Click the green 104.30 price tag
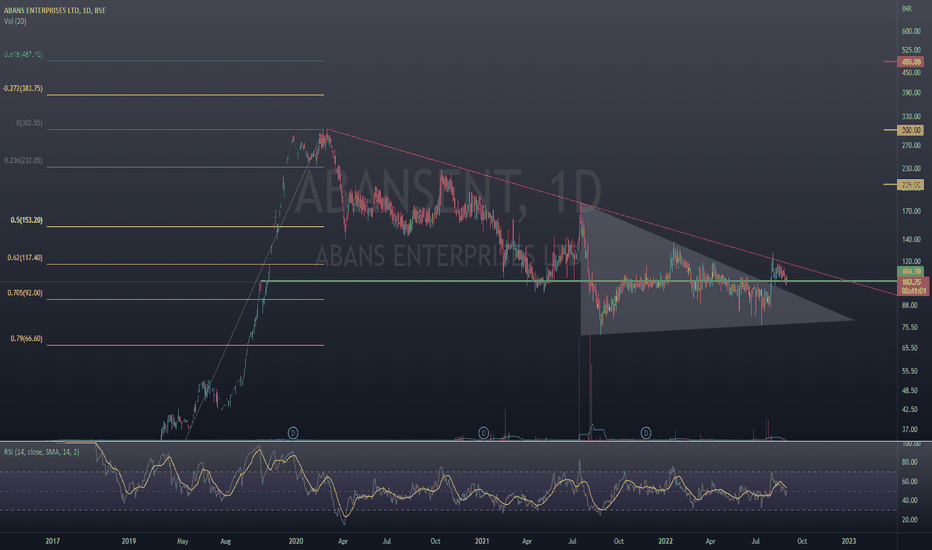932x550 pixels. [x=911, y=271]
